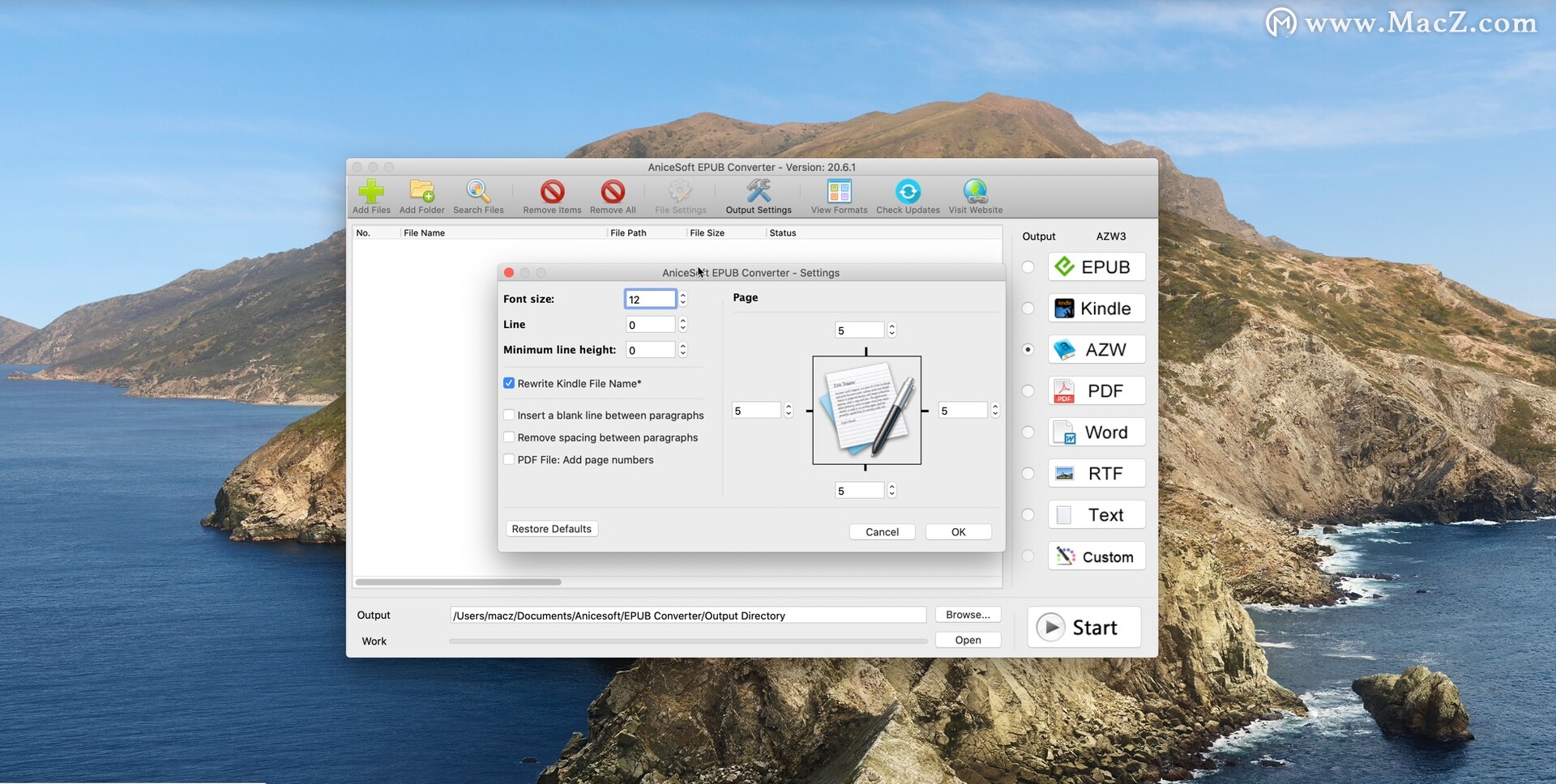Choose the PDF output format button

(x=1096, y=390)
